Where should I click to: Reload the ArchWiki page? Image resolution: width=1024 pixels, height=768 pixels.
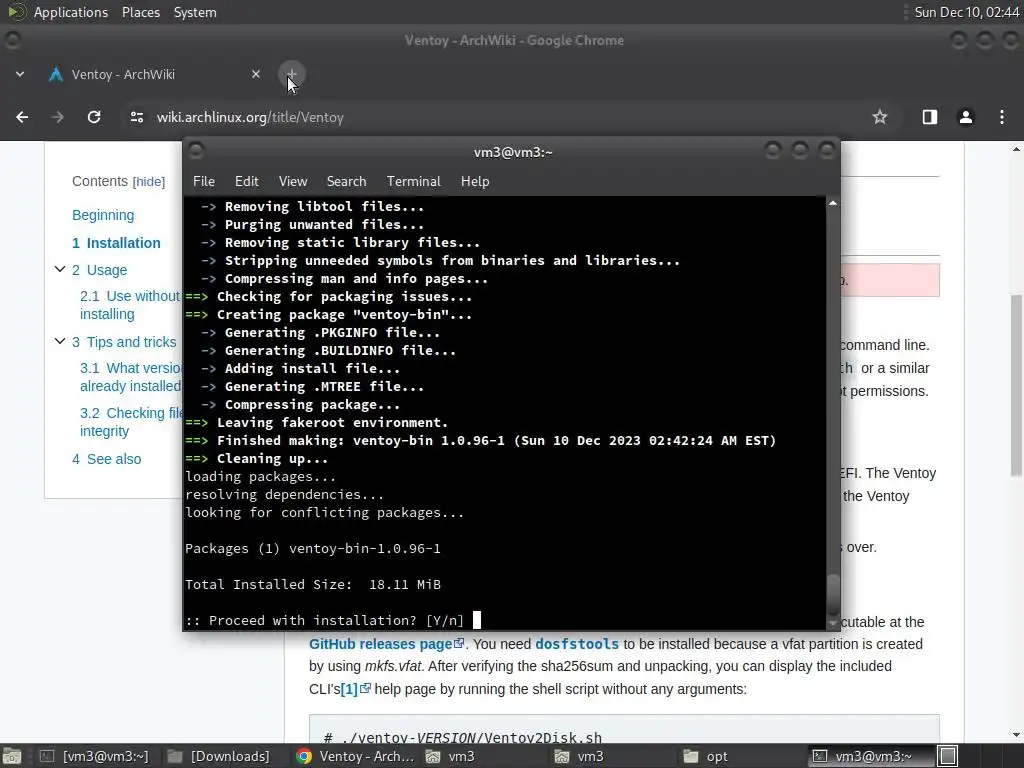coord(94,117)
